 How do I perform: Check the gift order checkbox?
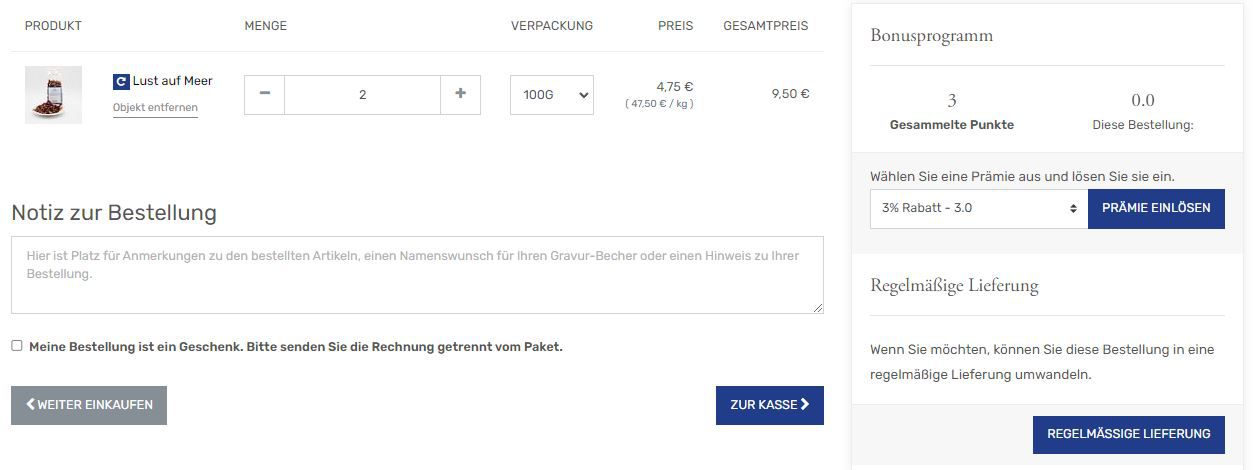[17, 346]
